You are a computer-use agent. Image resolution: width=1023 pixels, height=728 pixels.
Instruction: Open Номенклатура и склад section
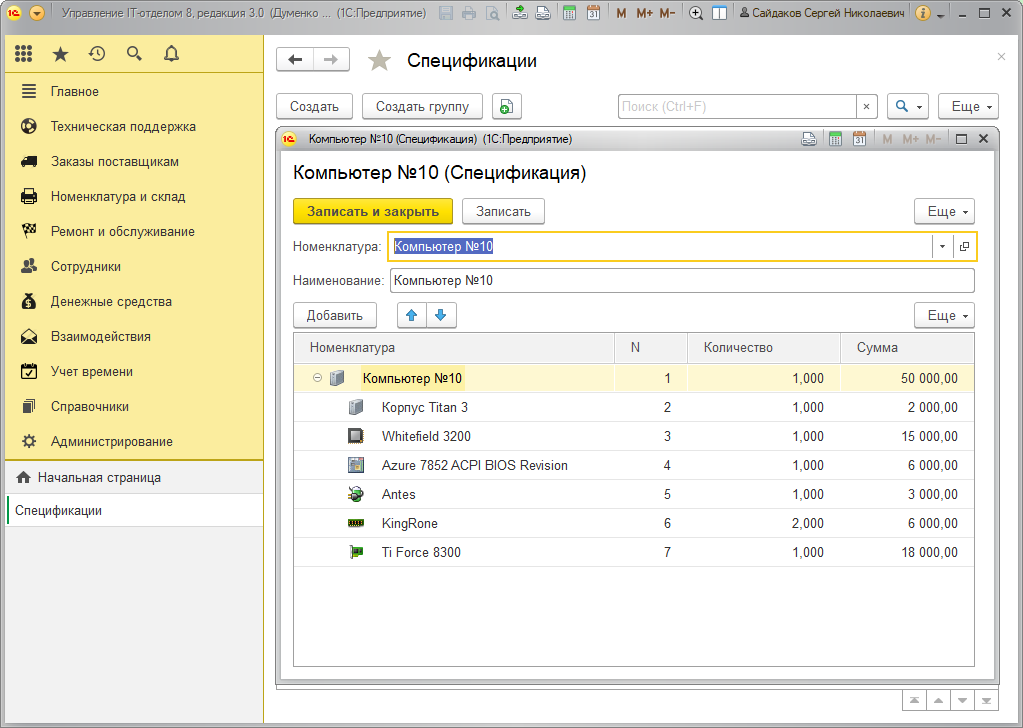point(134,196)
